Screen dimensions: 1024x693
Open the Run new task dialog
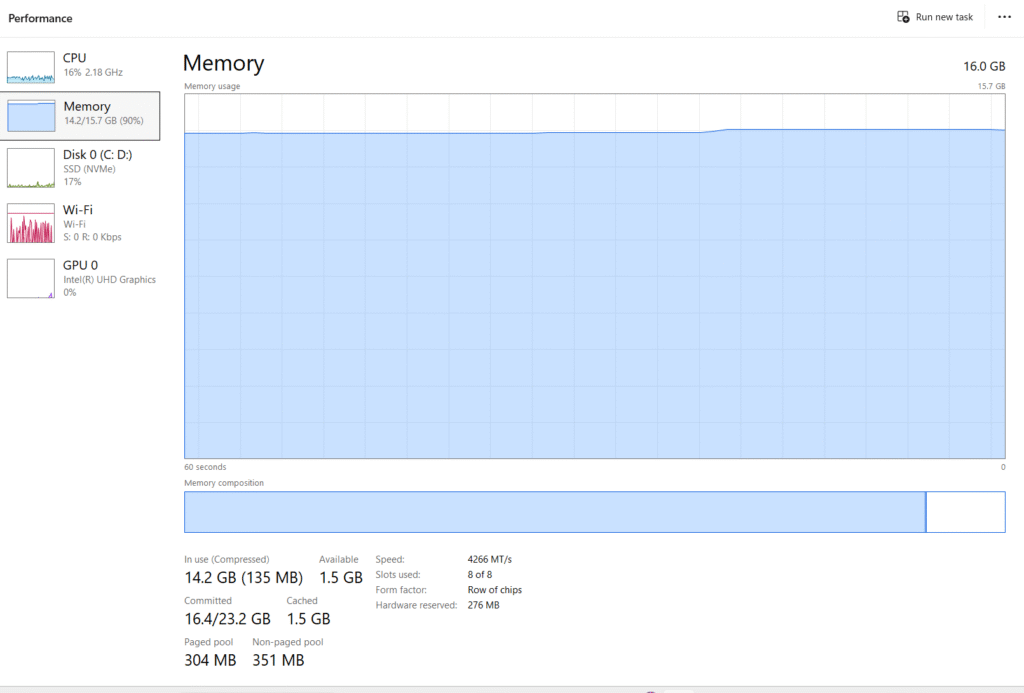(x=935, y=17)
